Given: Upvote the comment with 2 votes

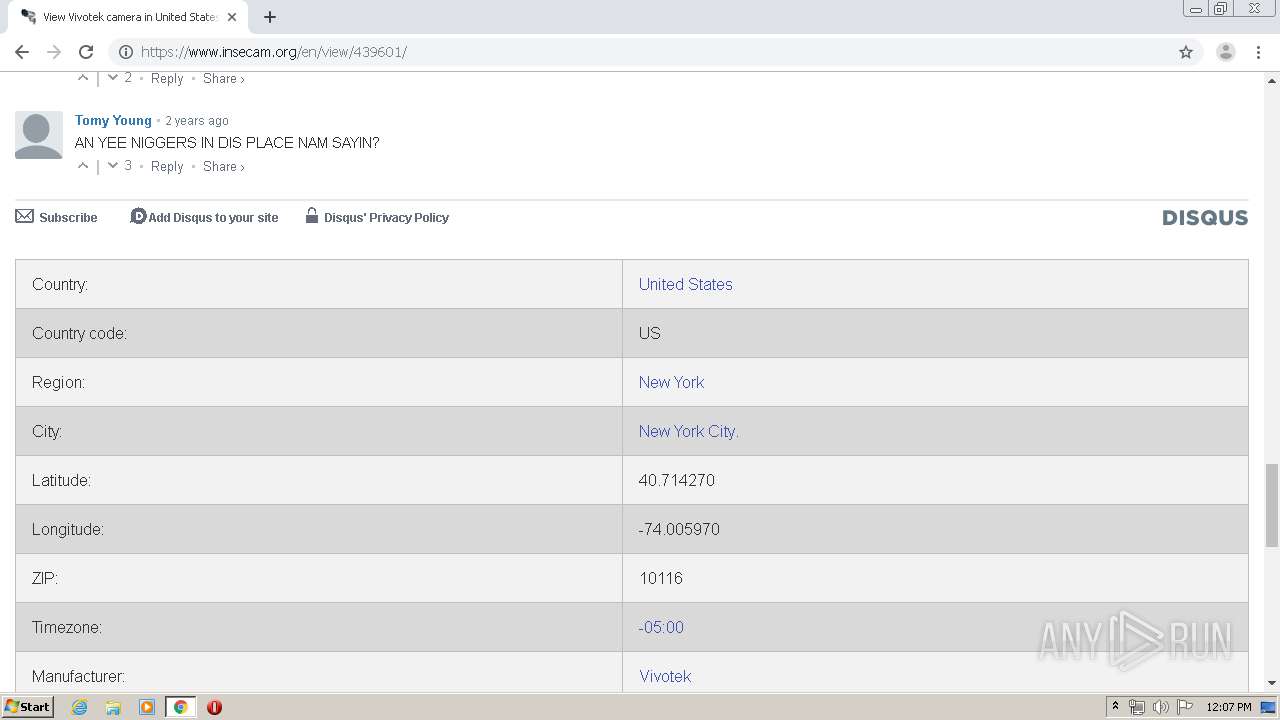Looking at the screenshot, I should (x=83, y=78).
